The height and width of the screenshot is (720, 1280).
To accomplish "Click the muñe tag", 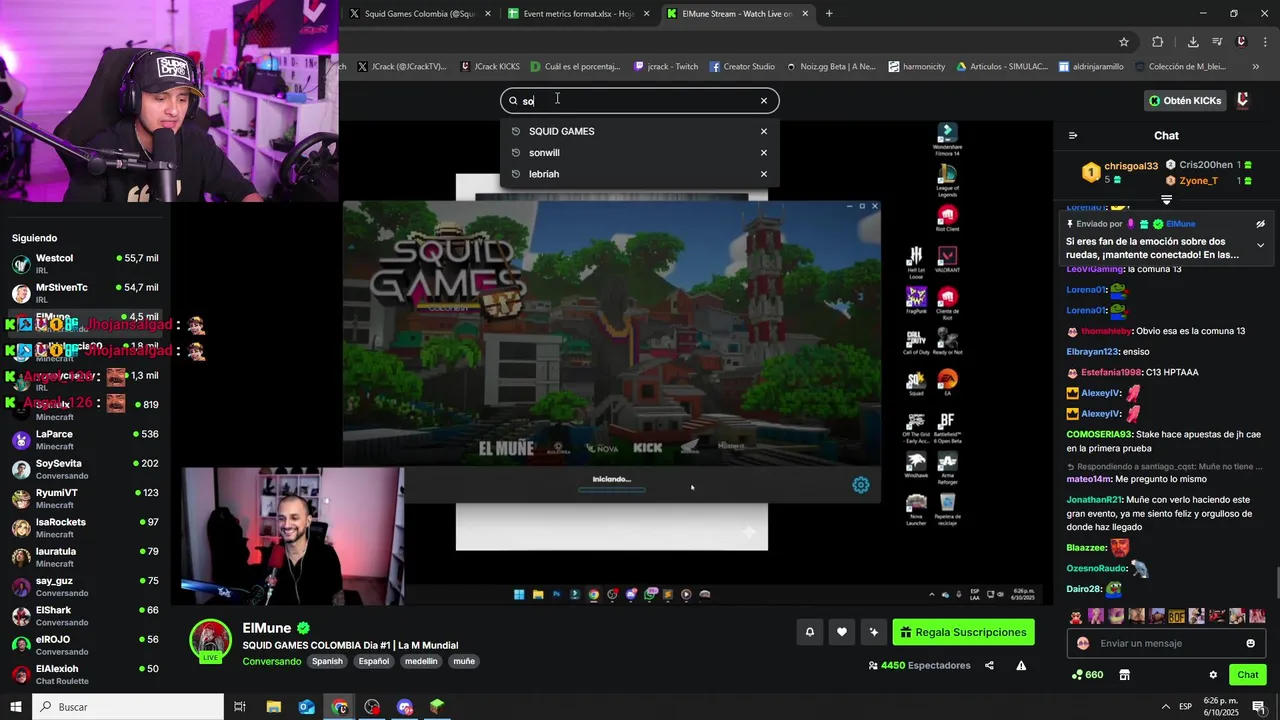I will click(x=464, y=661).
